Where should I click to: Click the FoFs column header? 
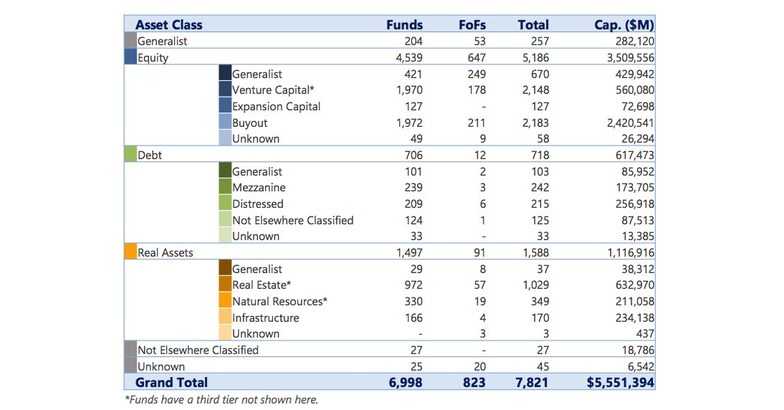click(472, 25)
